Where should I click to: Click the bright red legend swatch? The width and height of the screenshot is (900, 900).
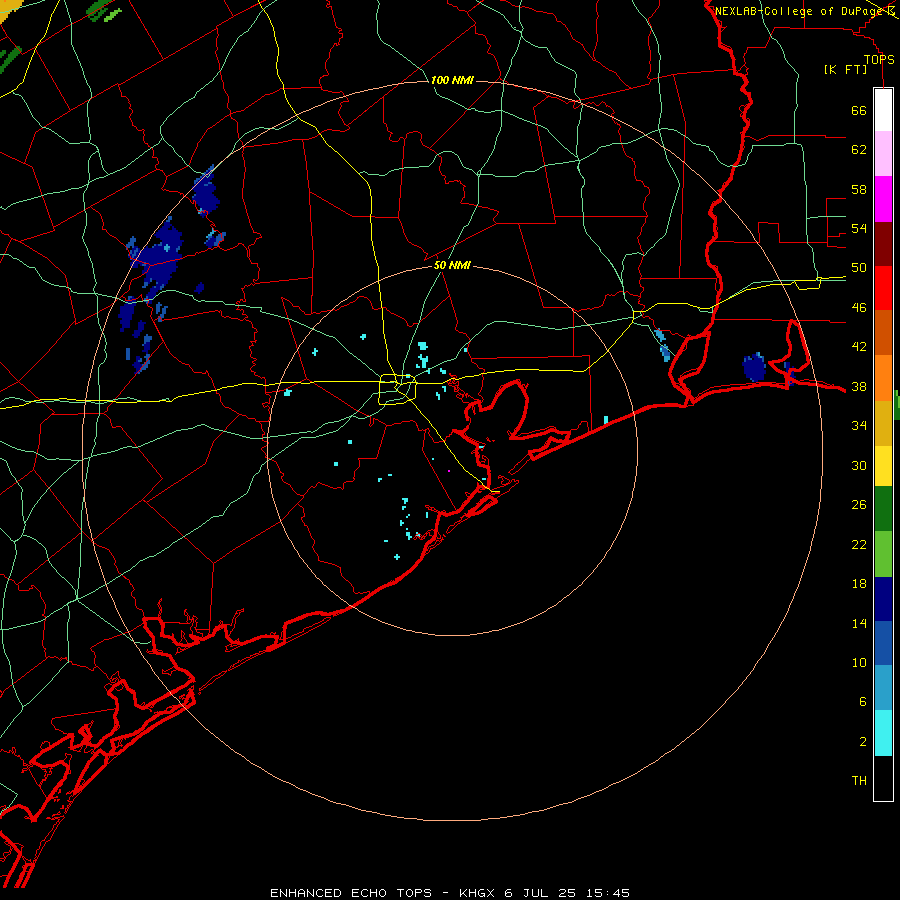883,289
